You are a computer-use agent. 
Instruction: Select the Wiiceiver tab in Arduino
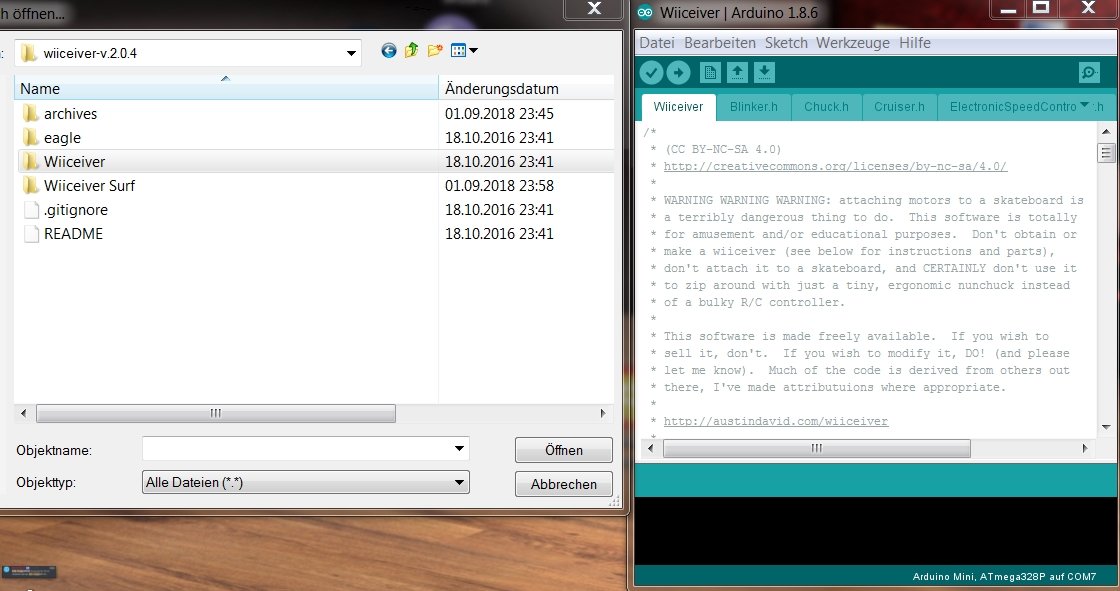pos(678,107)
